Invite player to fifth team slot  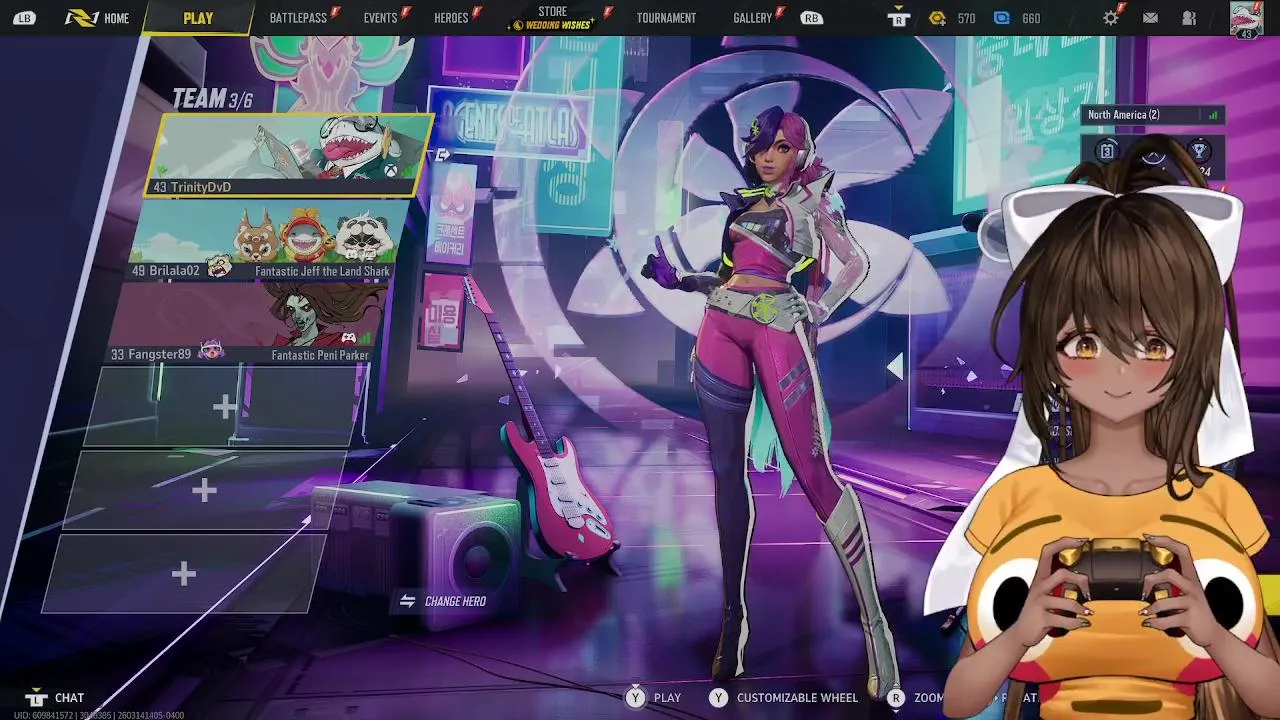(205, 490)
